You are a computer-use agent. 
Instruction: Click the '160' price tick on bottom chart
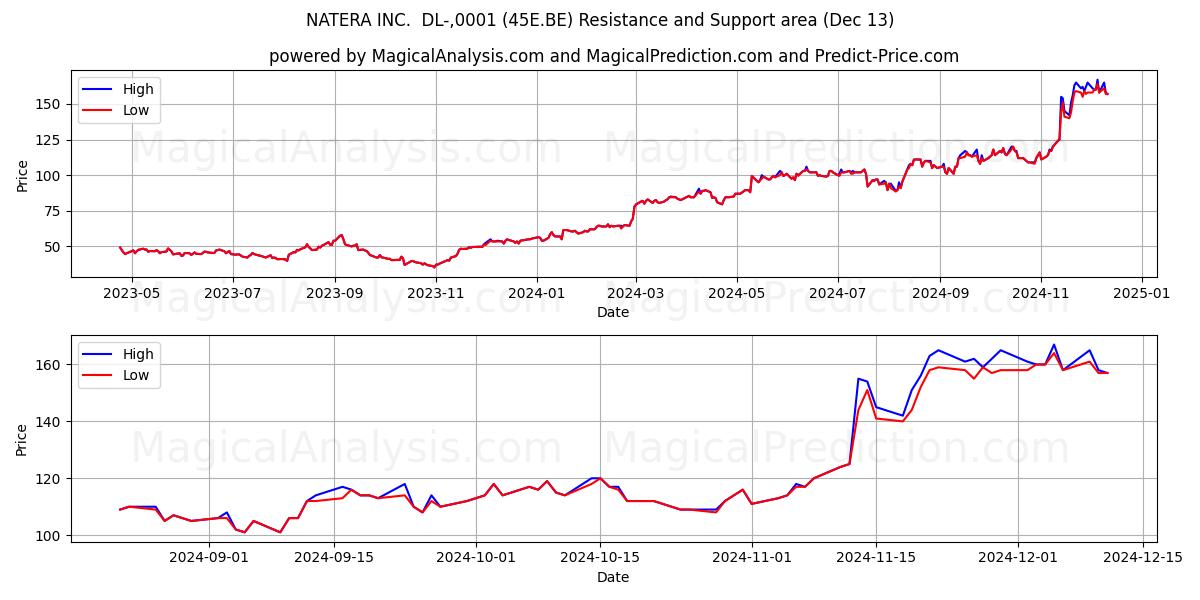coord(50,365)
